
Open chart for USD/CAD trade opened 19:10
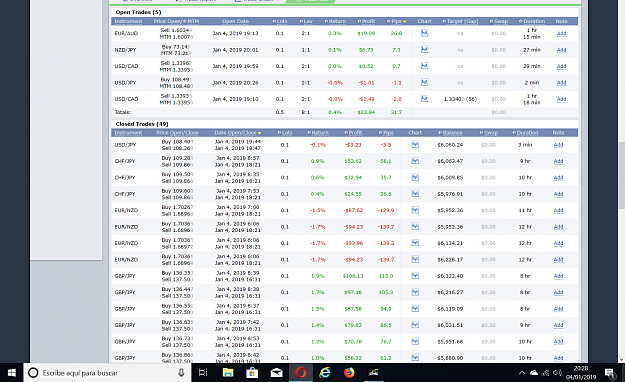424,98
